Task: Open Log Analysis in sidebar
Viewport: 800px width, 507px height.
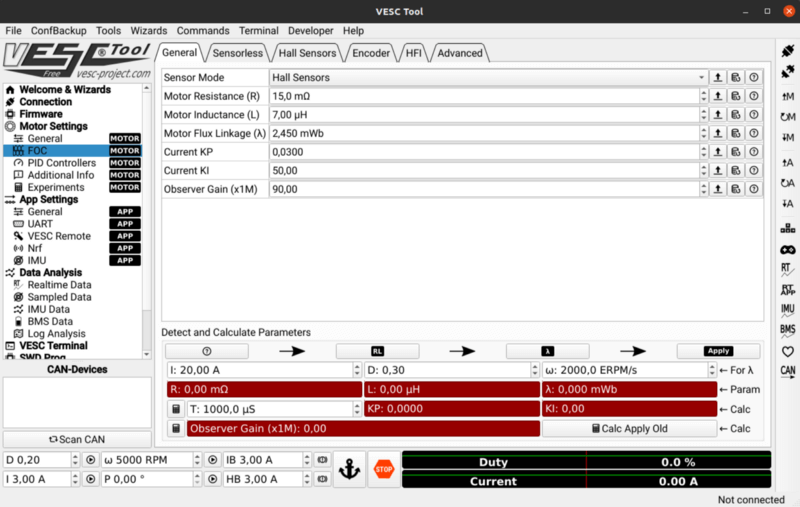Action: click(56, 334)
